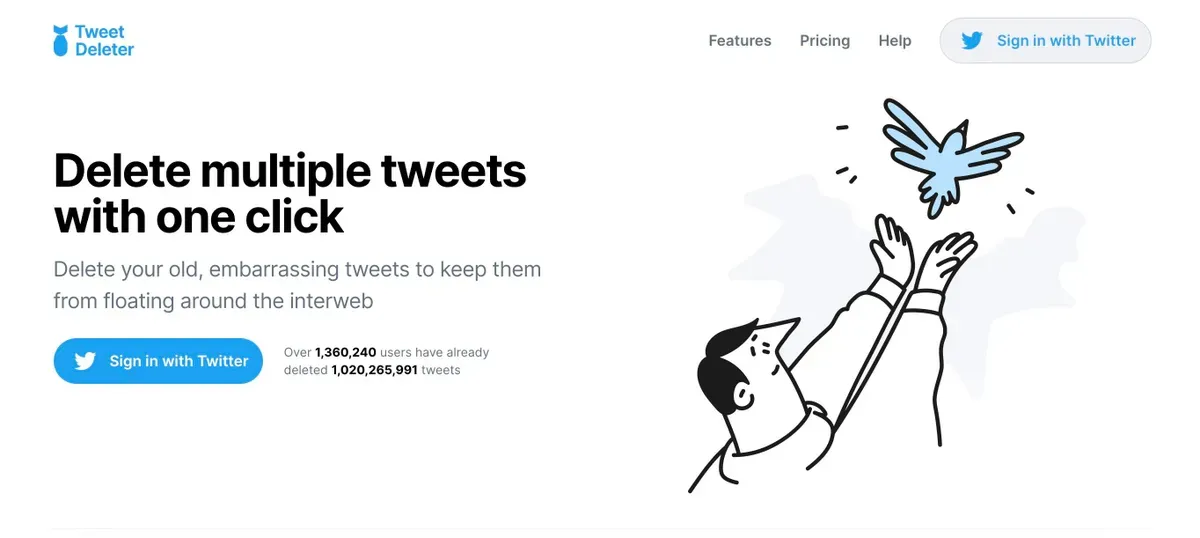Select the header Sign in with Twitter button
Screen dimensions: 1200x538
(1046, 41)
